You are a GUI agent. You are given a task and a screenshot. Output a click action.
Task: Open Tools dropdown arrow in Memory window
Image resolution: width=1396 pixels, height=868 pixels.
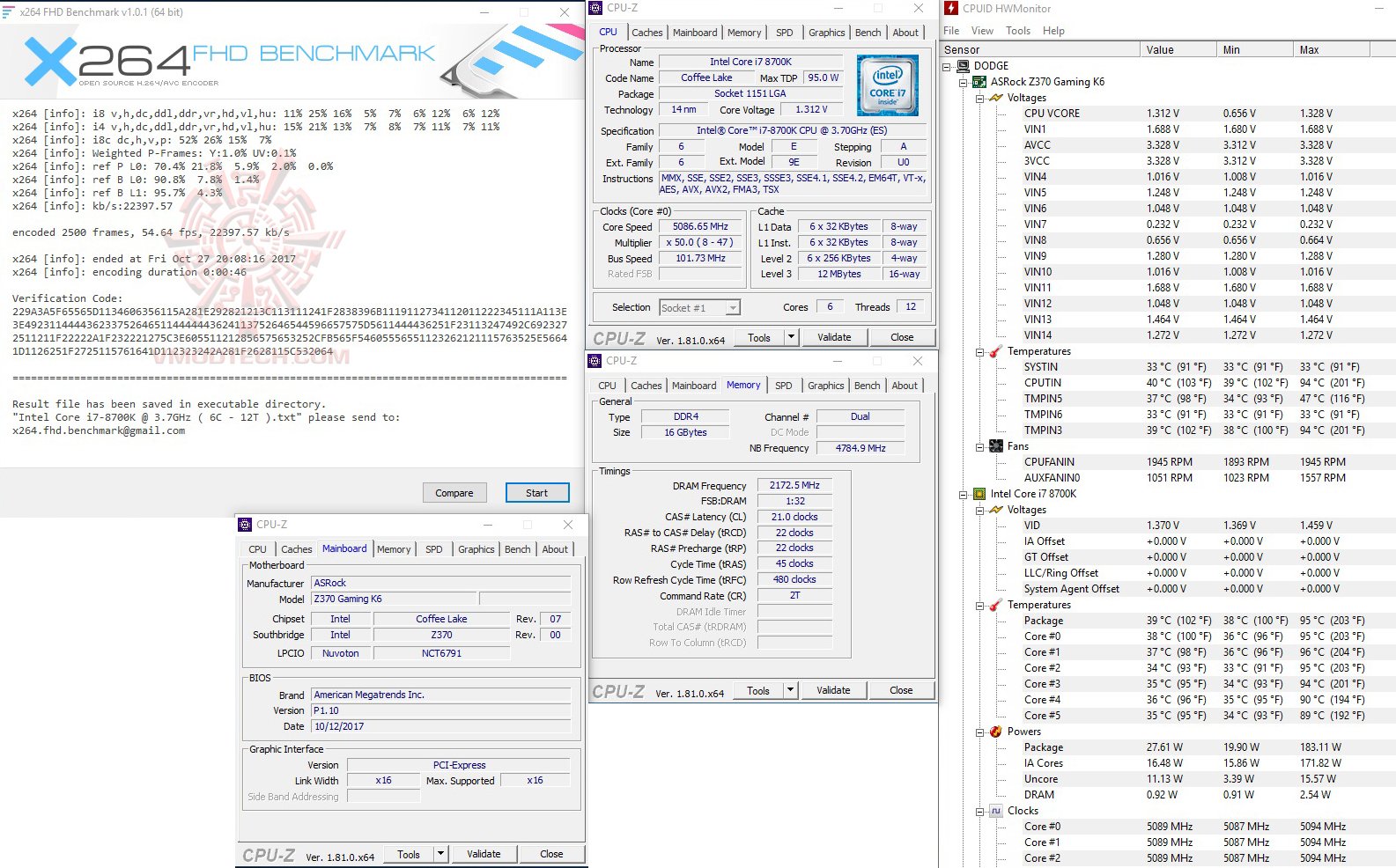tap(790, 690)
